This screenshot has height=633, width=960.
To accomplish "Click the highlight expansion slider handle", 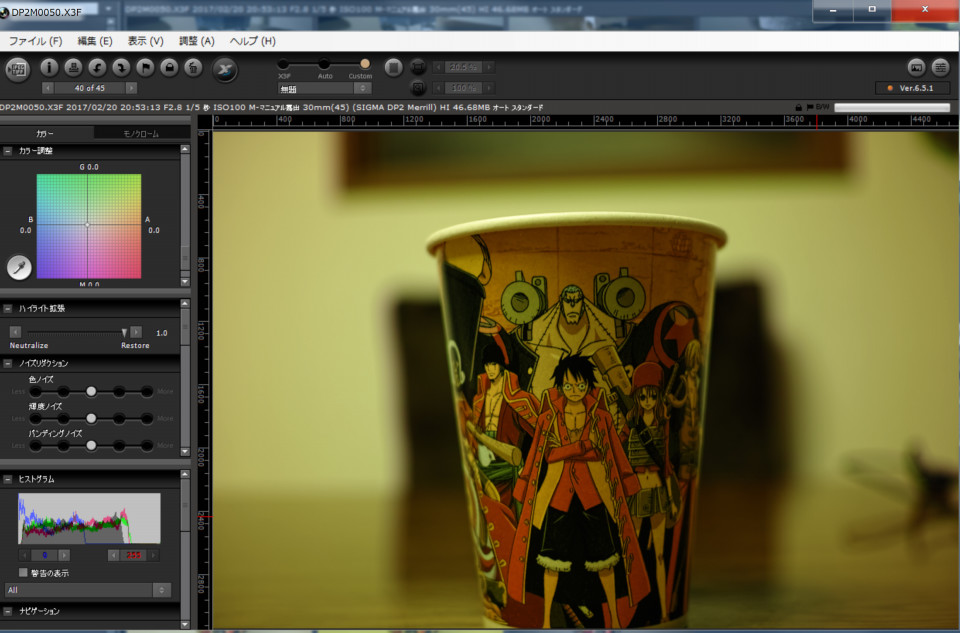I will [x=124, y=332].
